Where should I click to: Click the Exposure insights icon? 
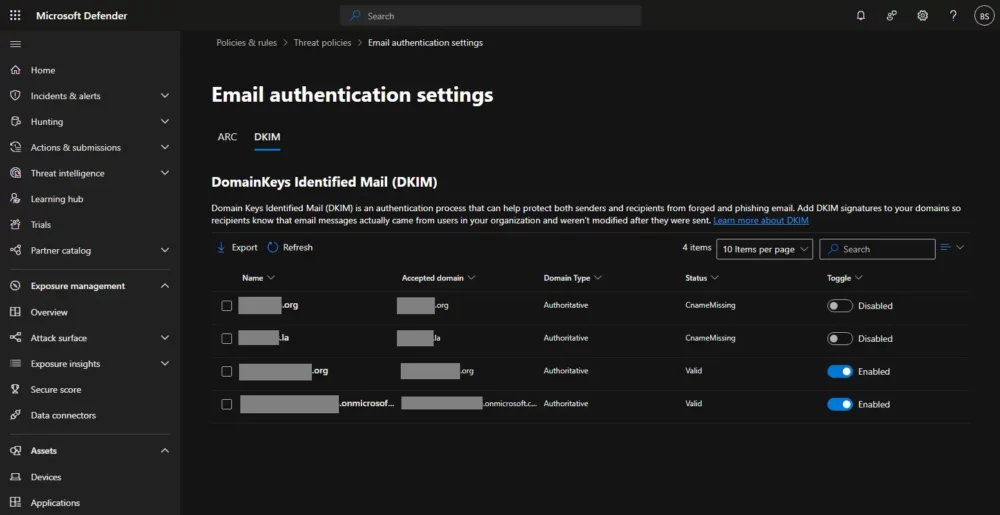pos(15,363)
